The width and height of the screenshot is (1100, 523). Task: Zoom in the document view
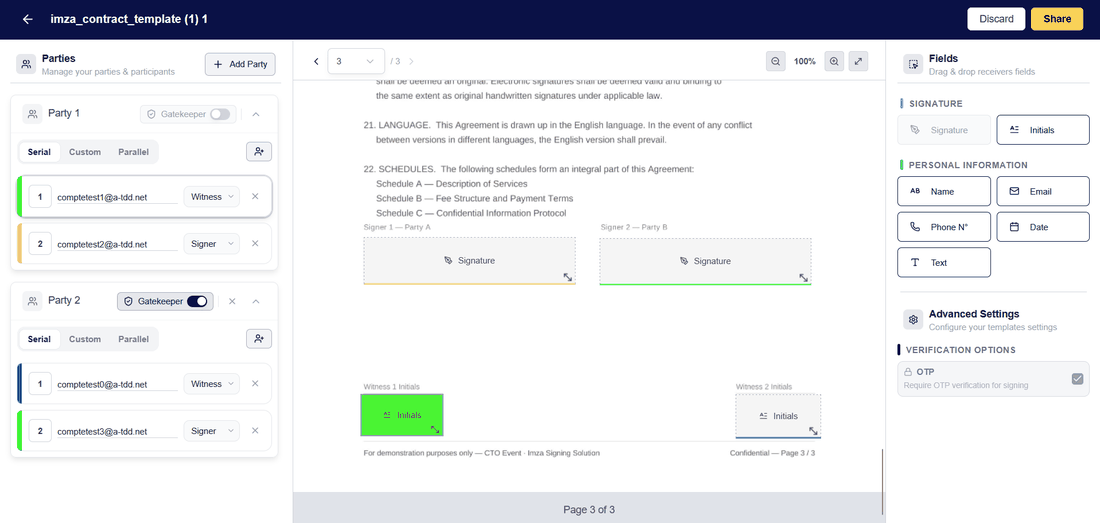click(834, 61)
